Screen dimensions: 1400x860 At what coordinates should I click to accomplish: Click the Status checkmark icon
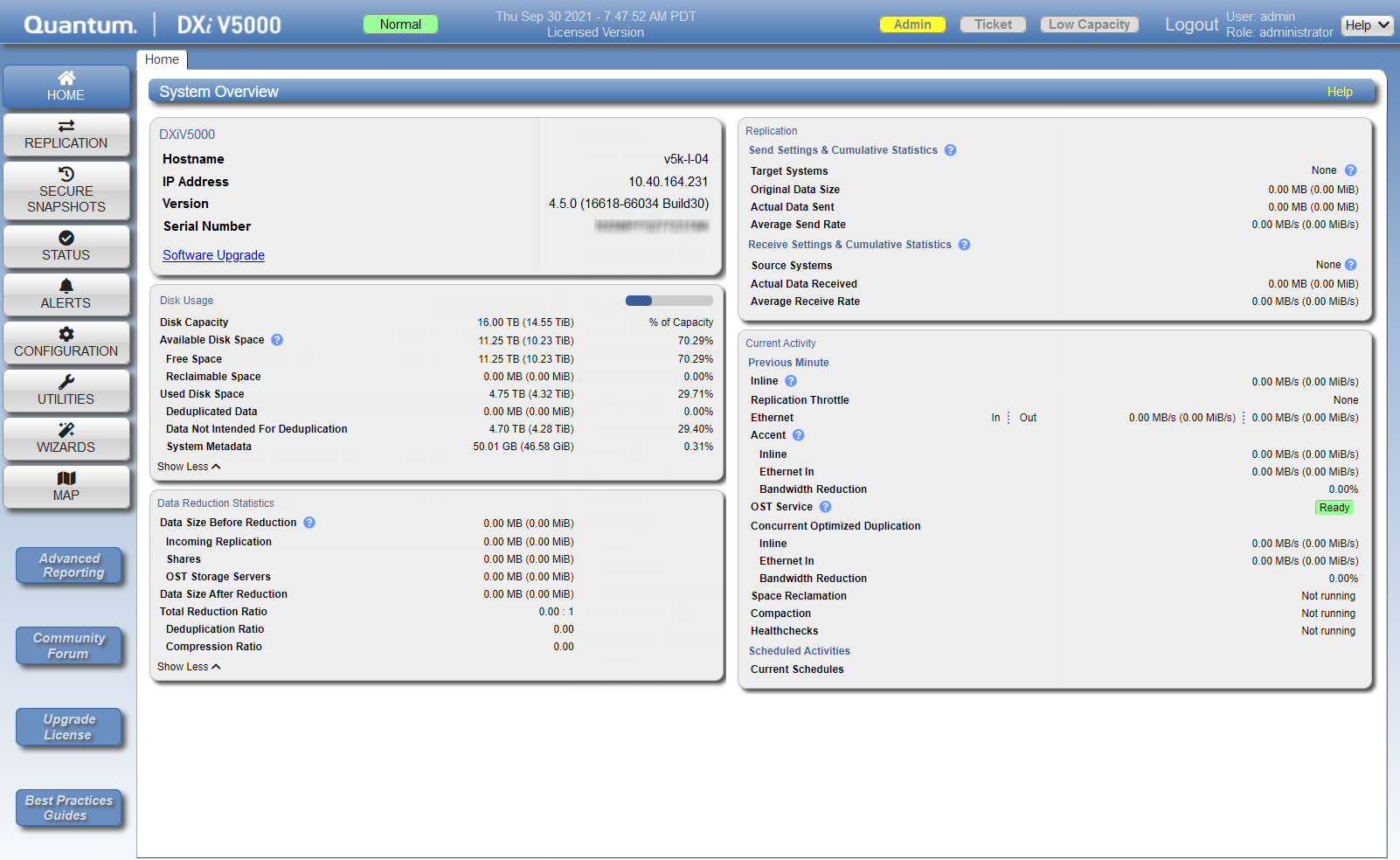tap(66, 239)
